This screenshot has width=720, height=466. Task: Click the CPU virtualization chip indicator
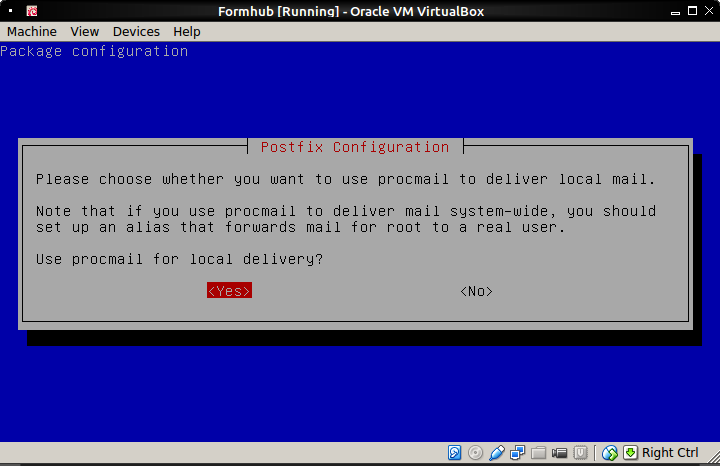(x=580, y=453)
